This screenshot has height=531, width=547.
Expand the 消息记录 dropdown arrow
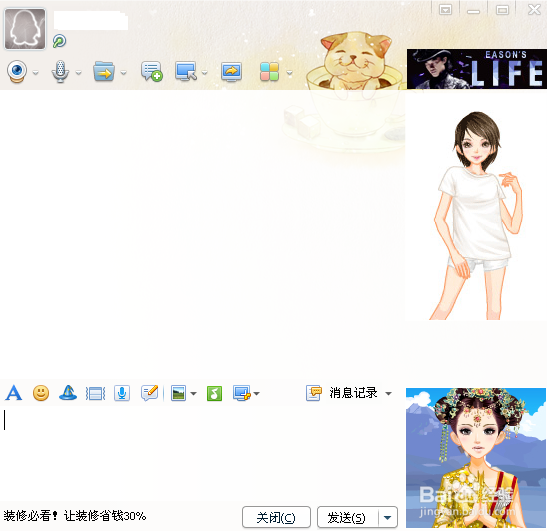388,394
